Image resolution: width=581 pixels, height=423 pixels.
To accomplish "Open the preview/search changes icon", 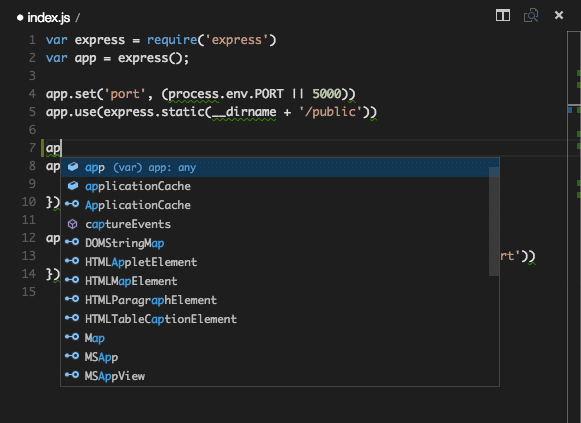I will tap(531, 16).
